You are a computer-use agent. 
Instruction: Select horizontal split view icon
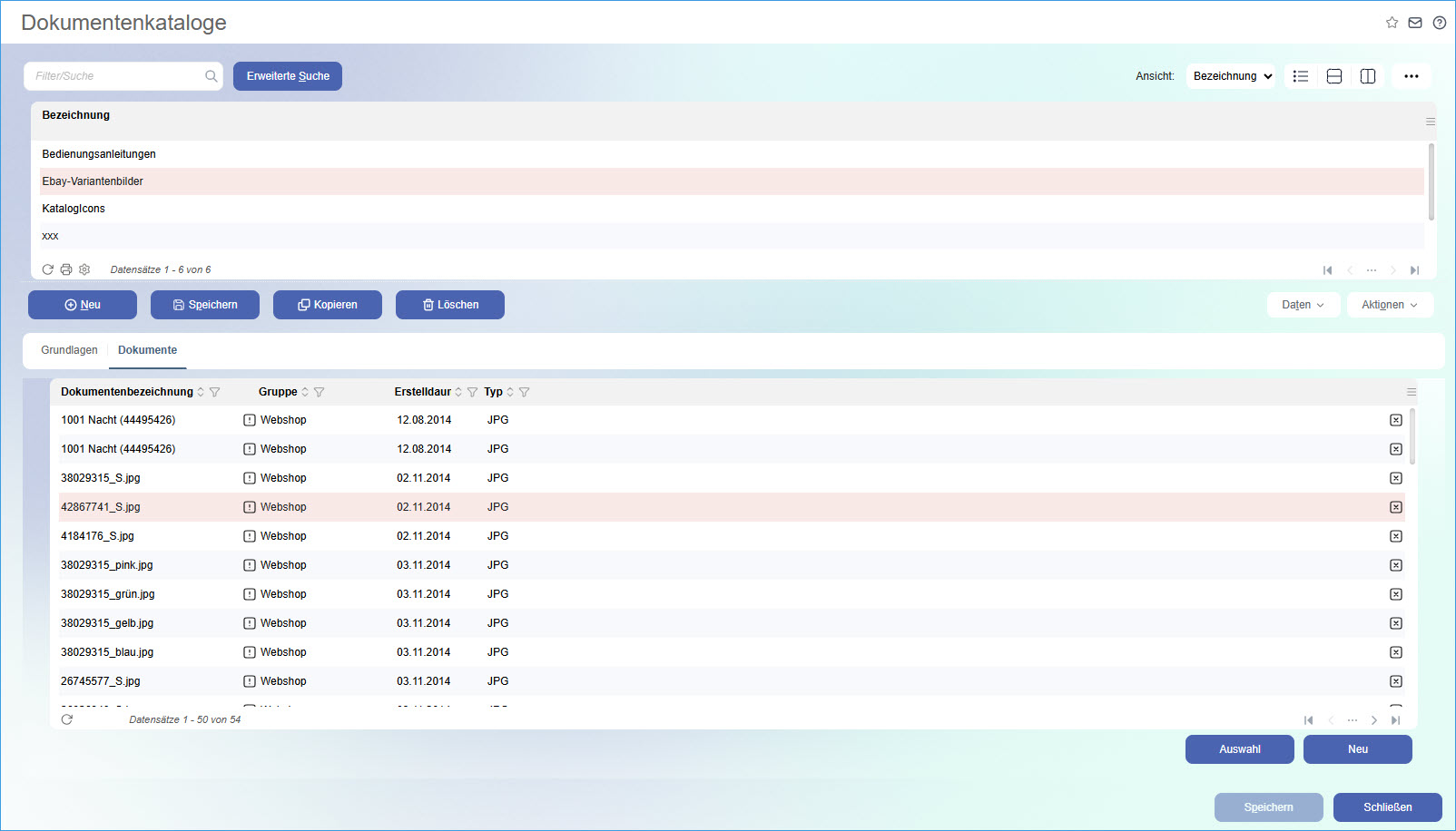pos(1334,76)
